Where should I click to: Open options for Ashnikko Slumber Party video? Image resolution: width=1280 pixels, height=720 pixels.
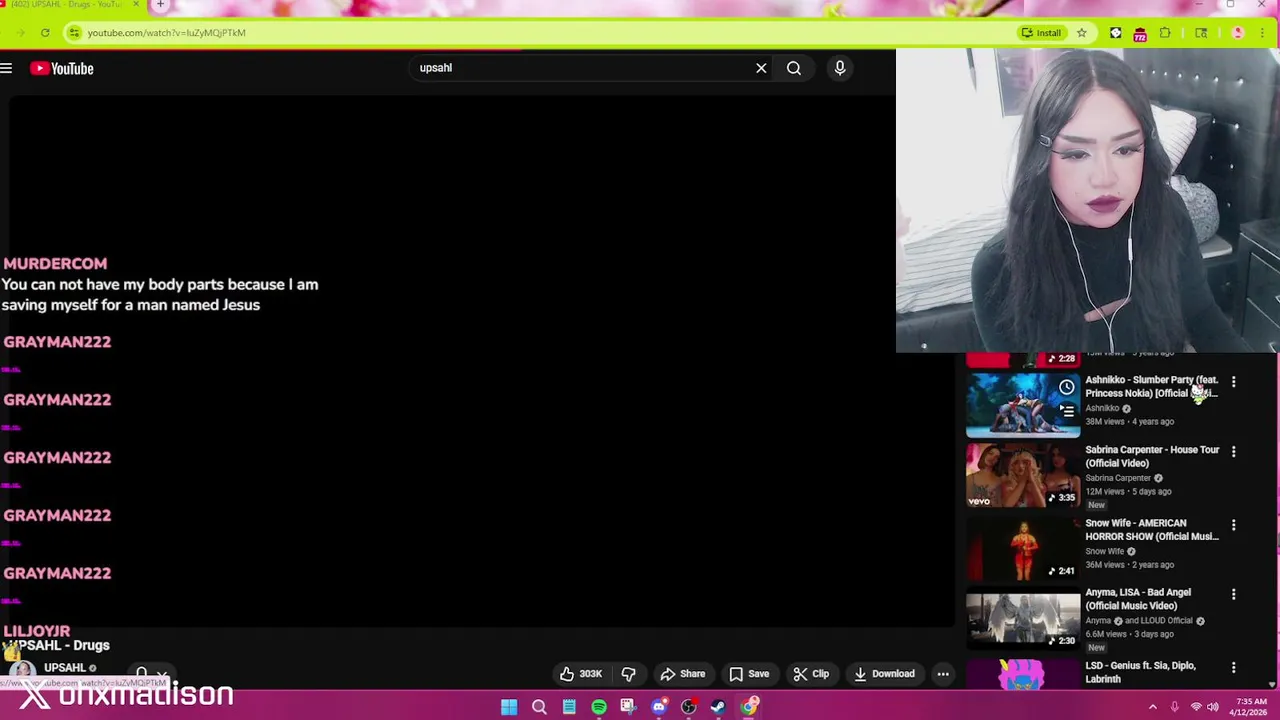(x=1233, y=382)
